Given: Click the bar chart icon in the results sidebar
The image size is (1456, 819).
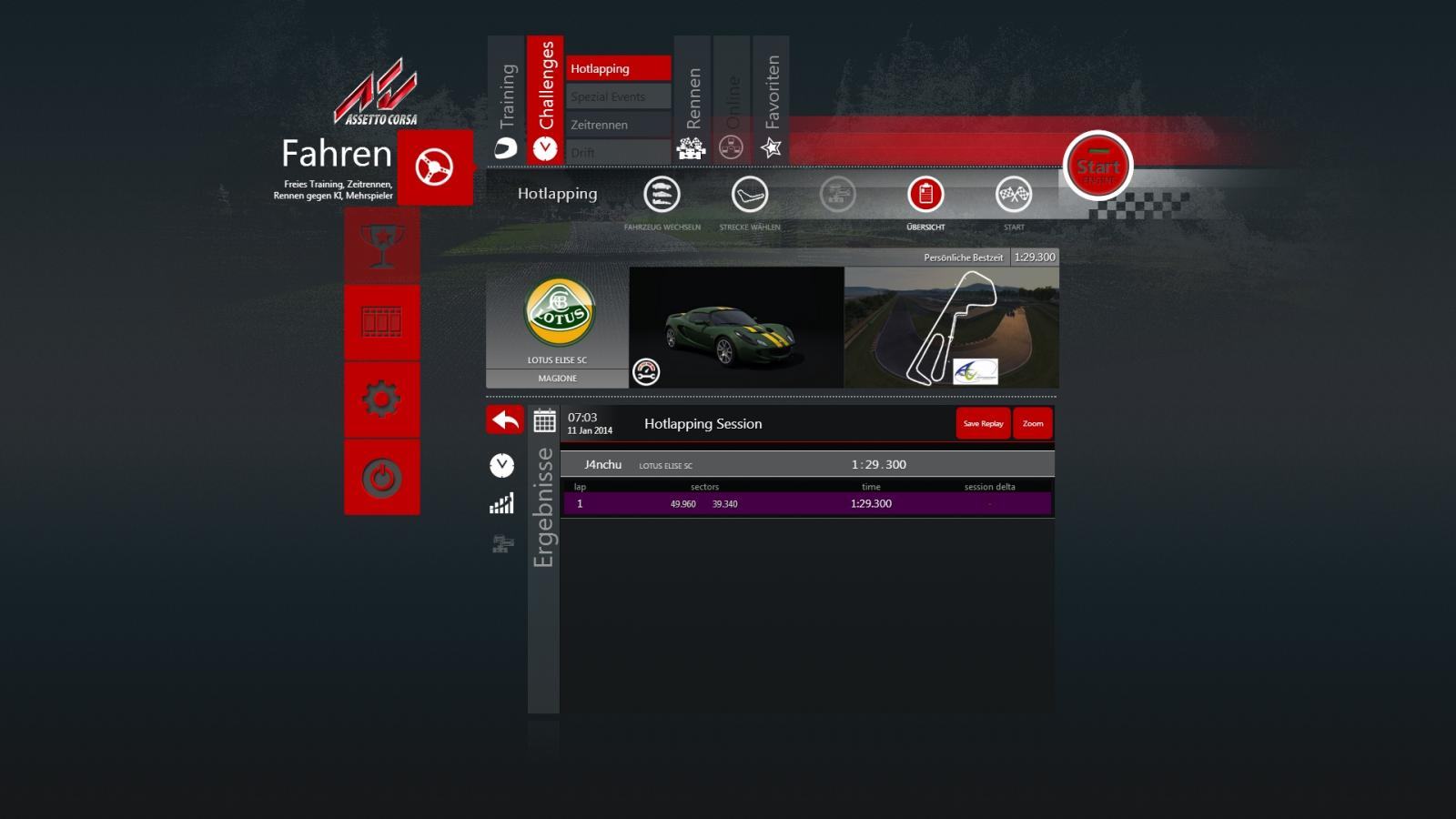Looking at the screenshot, I should (501, 503).
